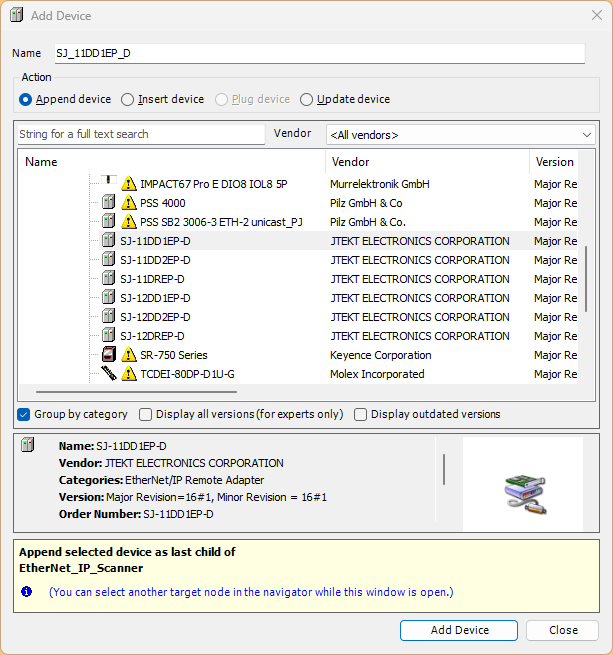The image size is (613, 655).
Task: Select IMPACT67 Pro E DIO8 IOL8 5P row
Action: pyautogui.click(x=214, y=184)
